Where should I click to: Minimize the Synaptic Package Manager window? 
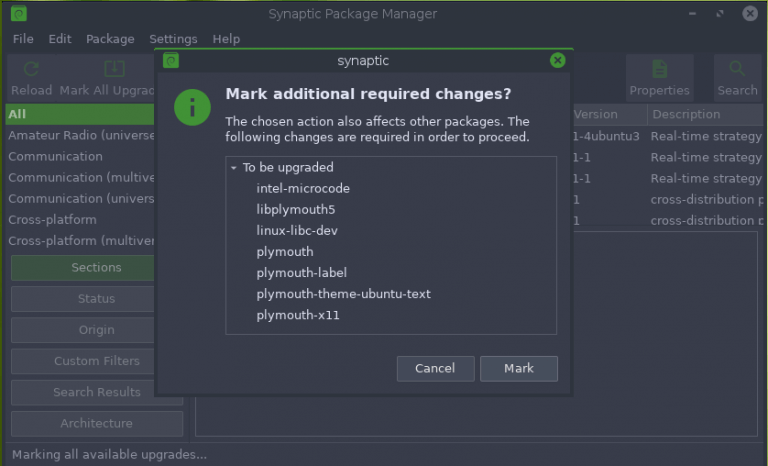[x=692, y=14]
